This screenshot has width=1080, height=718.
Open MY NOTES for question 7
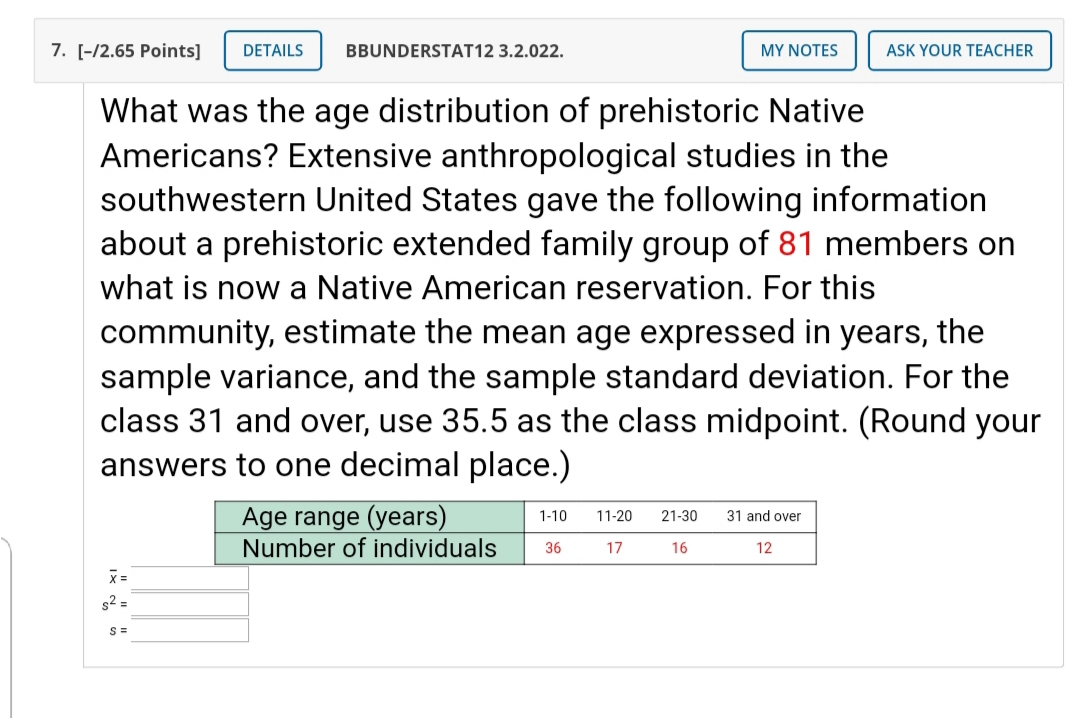click(798, 50)
